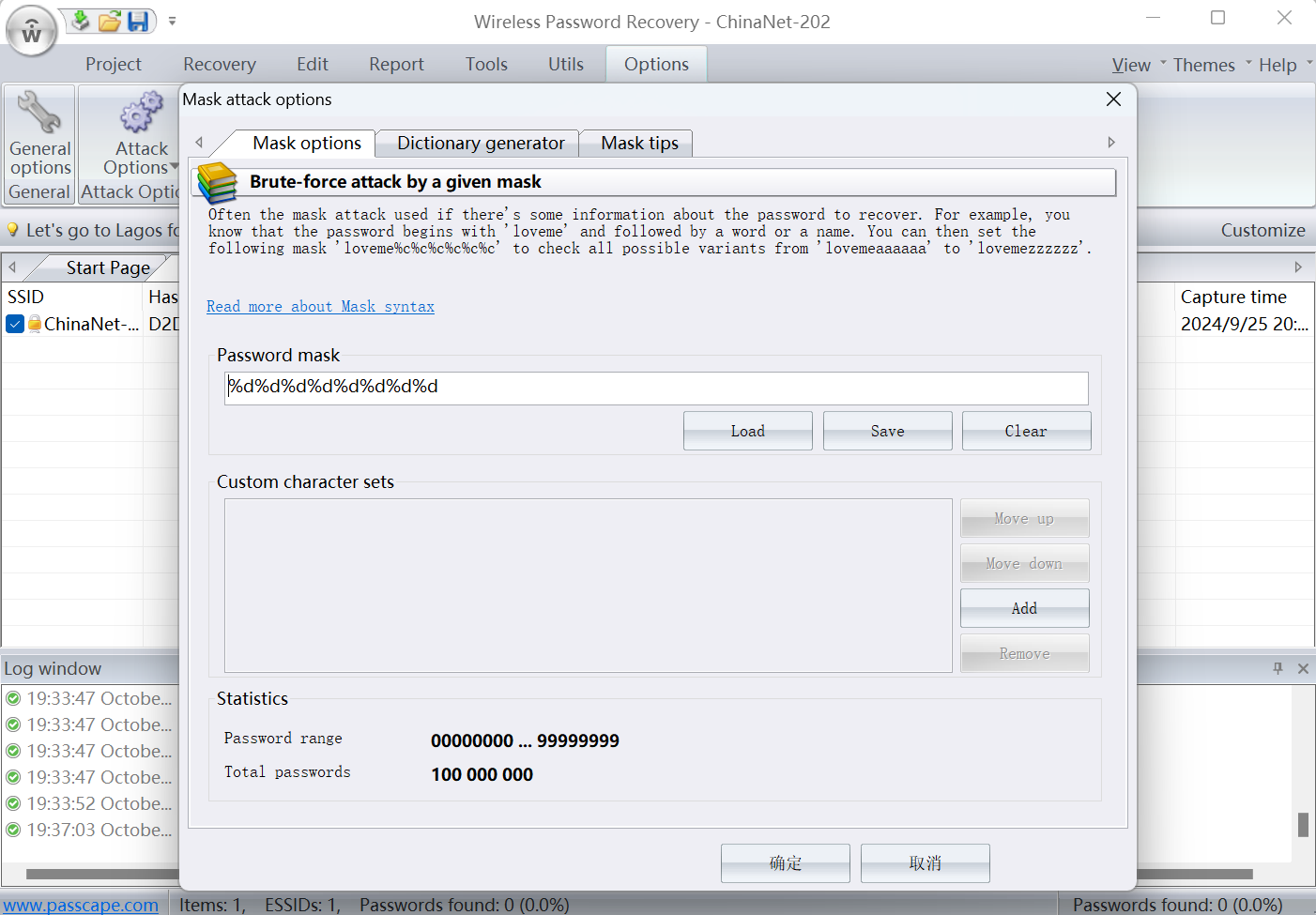
Task: Click the password range value 00000000 ... 99999999
Action: [x=525, y=740]
